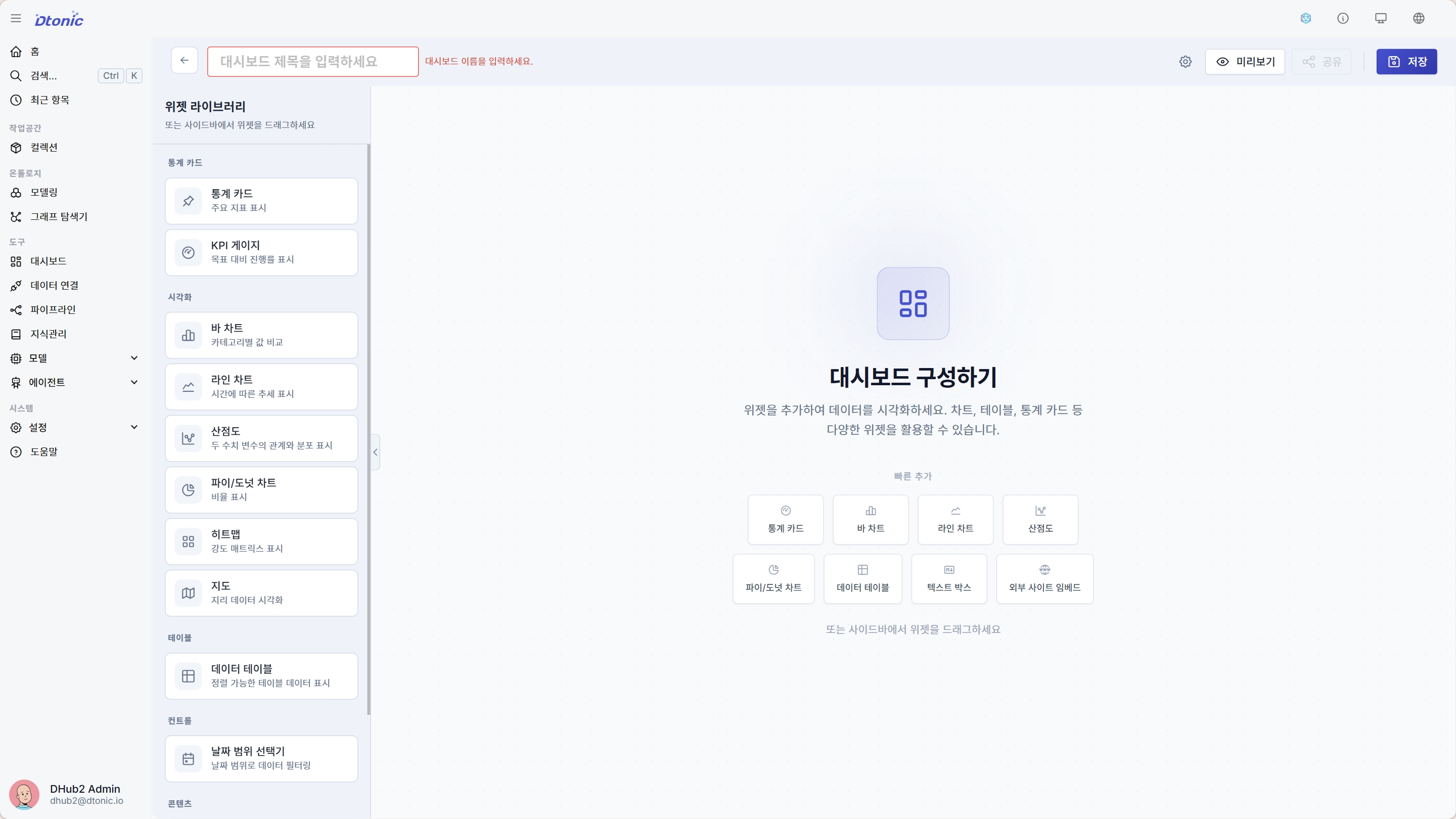
Task: Open the globe language icon
Action: 1419,18
